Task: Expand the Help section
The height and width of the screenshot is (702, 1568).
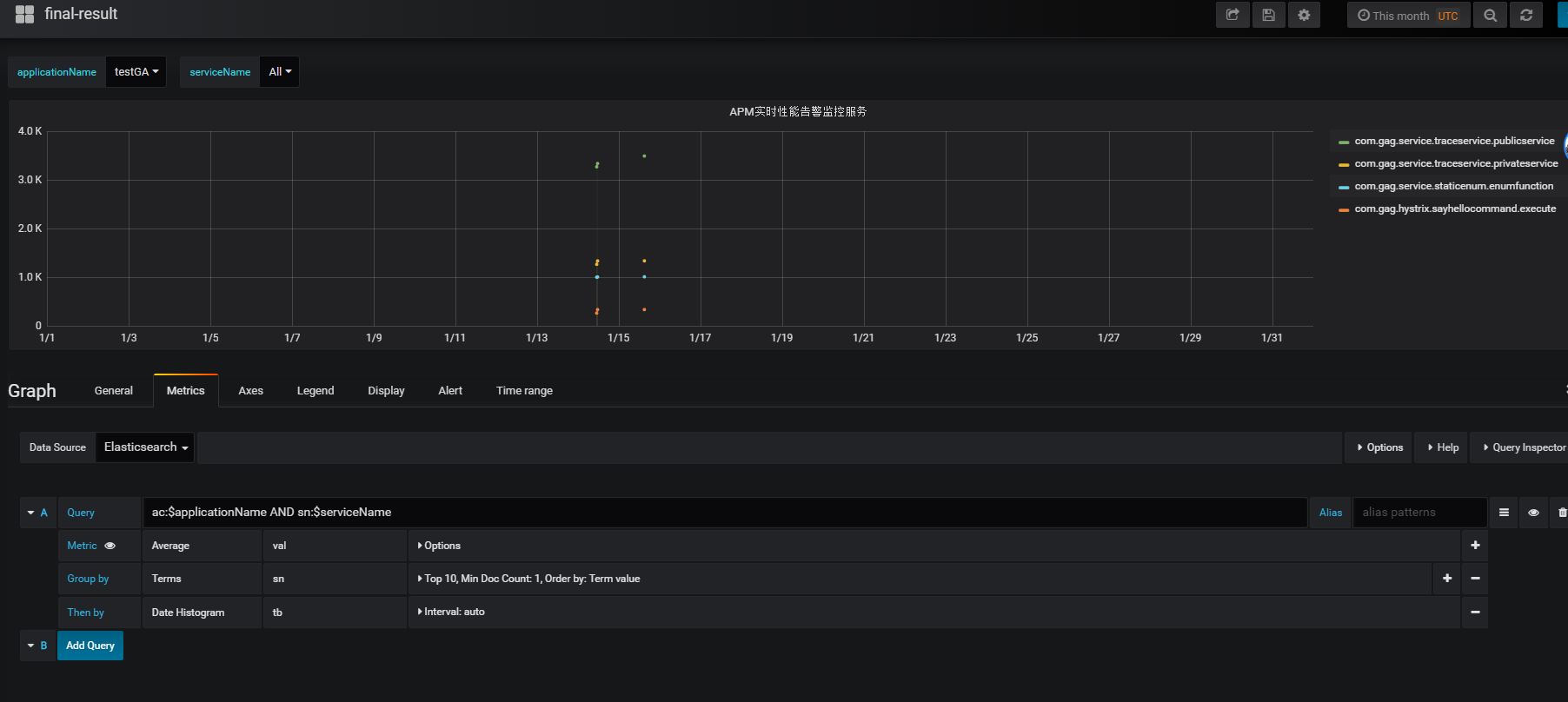Action: [x=1442, y=447]
